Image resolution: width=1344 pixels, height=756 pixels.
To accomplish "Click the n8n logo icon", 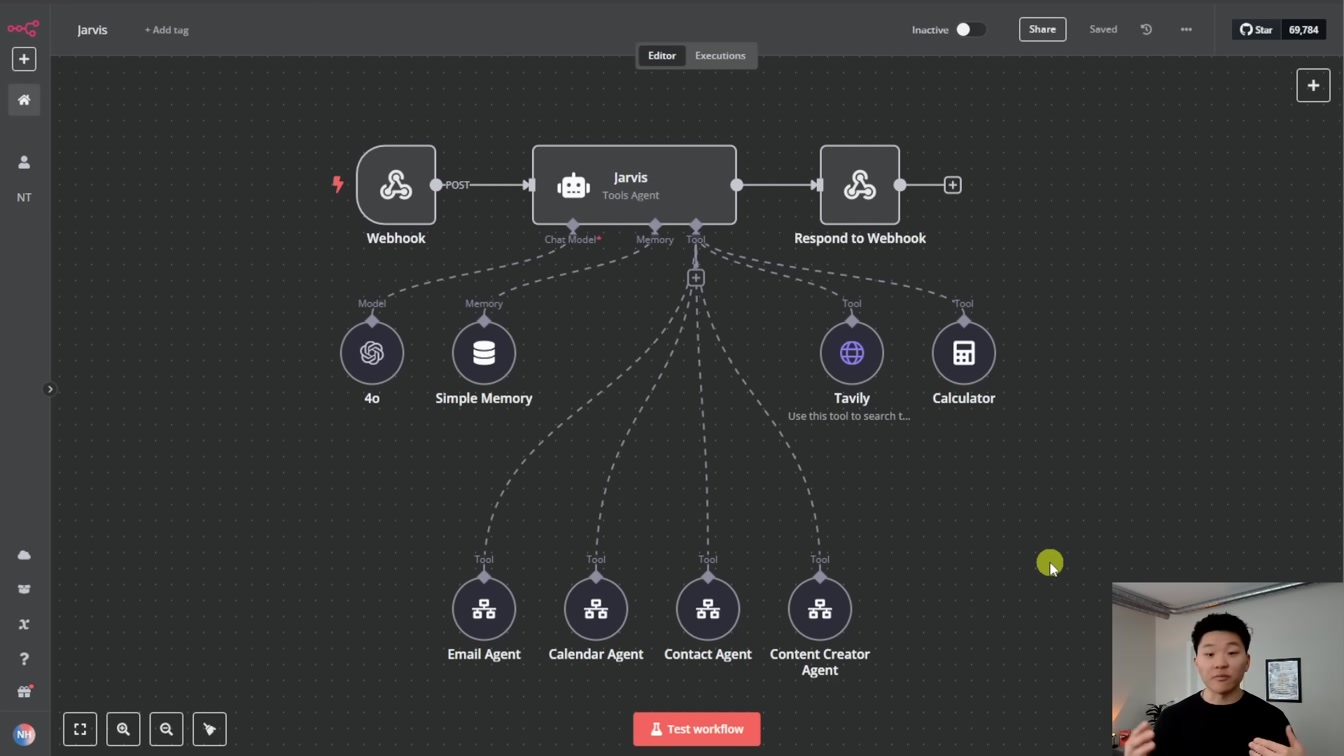I will pos(23,28).
